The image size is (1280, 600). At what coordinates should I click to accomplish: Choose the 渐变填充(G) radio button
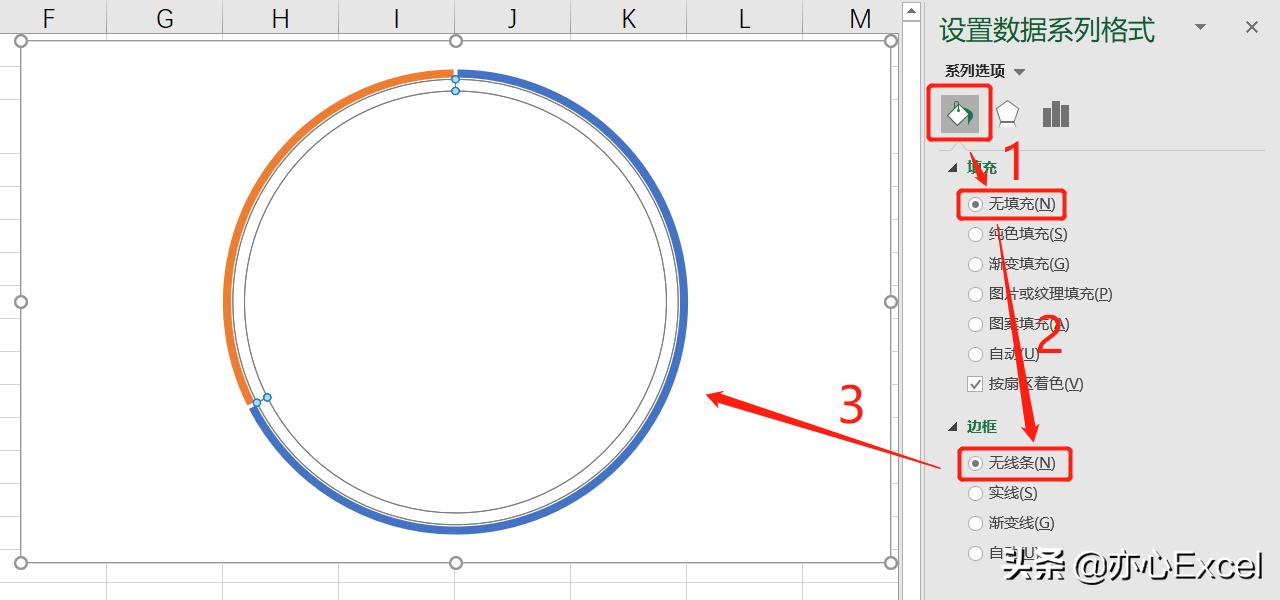pos(975,264)
